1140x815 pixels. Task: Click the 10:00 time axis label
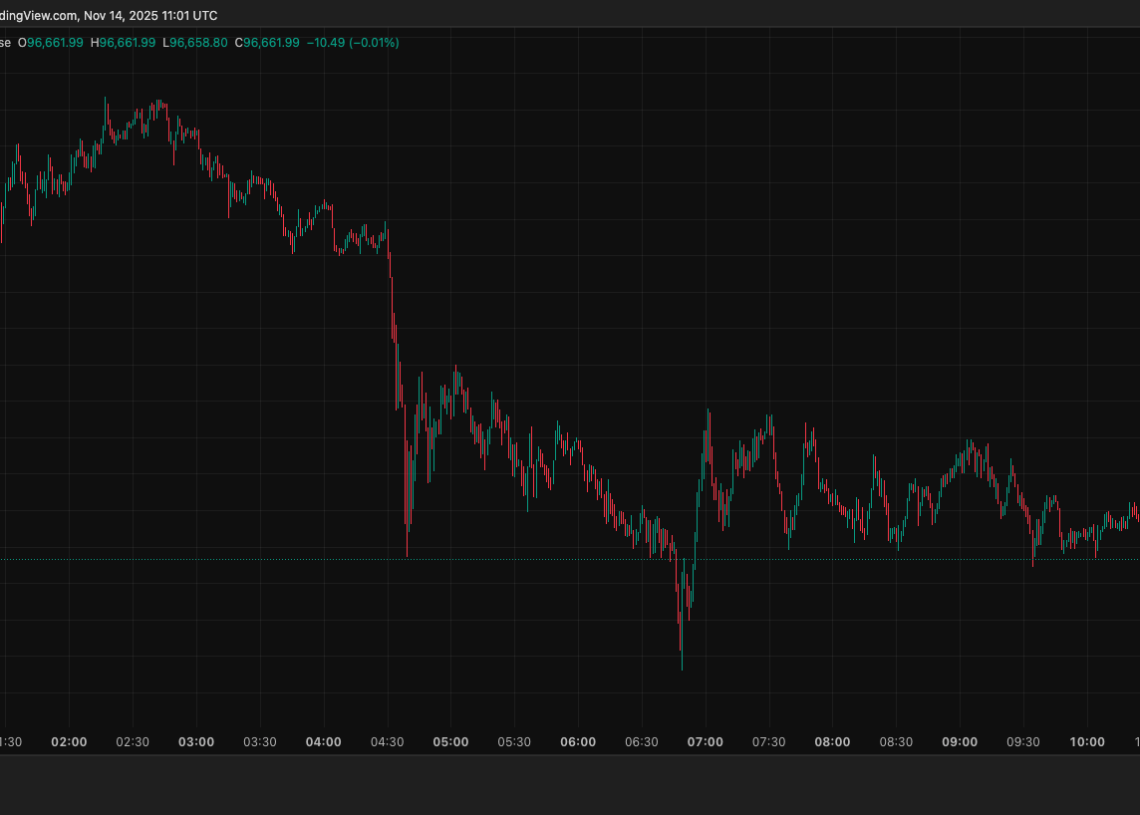pyautogui.click(x=1087, y=742)
